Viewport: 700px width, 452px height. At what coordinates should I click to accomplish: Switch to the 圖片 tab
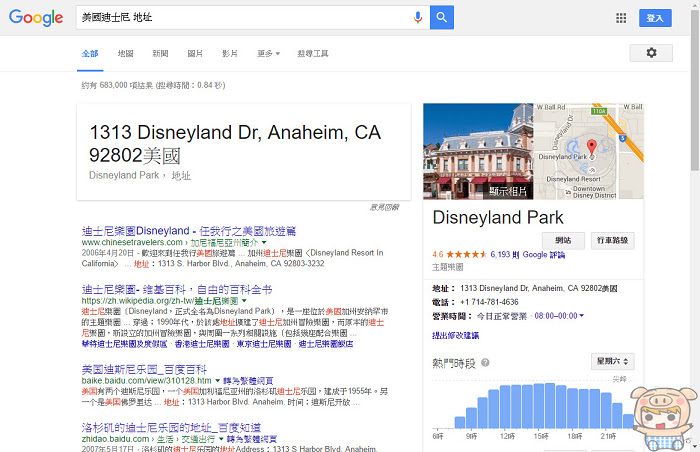[x=195, y=54]
